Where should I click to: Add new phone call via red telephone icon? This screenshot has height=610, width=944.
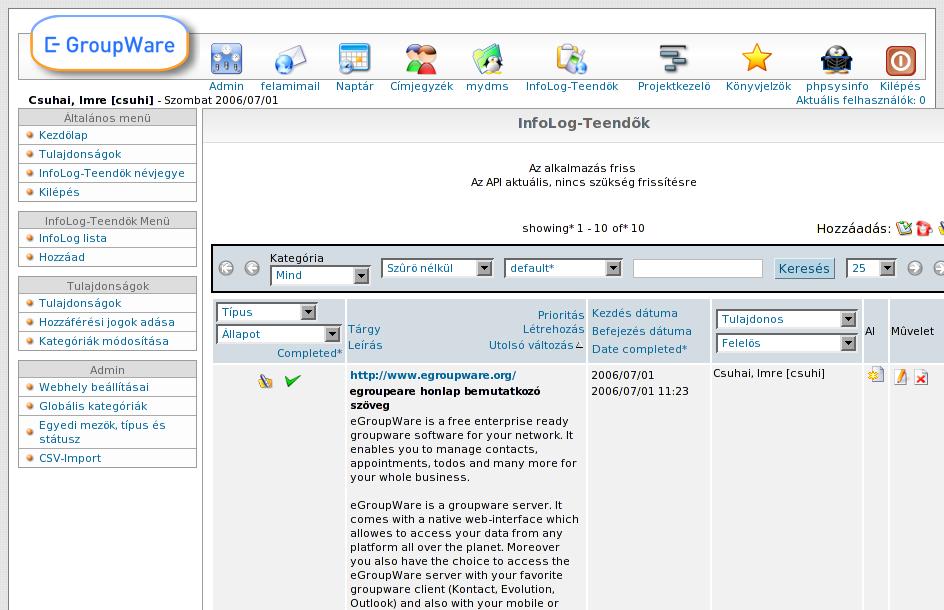click(x=924, y=228)
